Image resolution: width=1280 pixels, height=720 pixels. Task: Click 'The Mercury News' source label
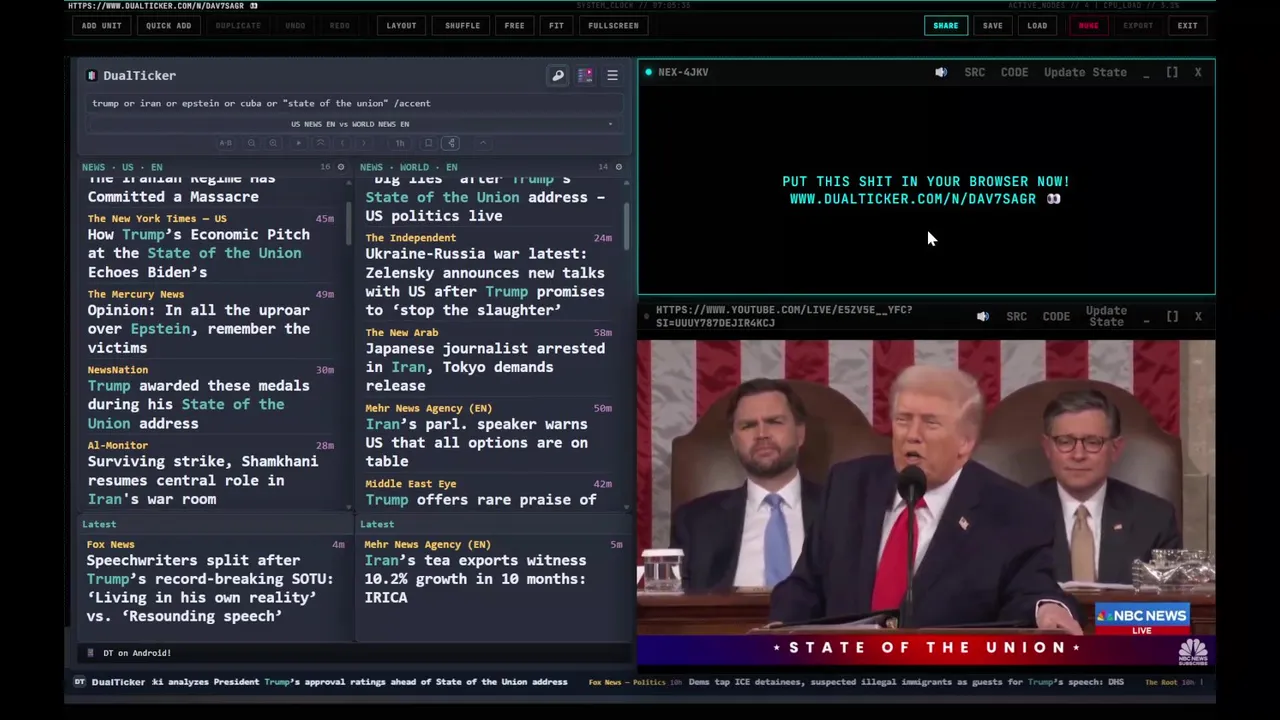(x=136, y=294)
